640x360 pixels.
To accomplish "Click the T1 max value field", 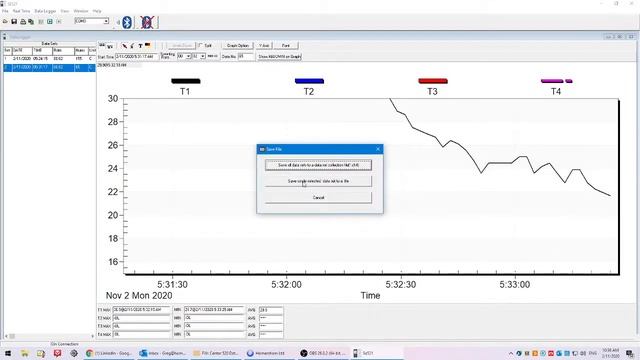I will tap(141, 310).
